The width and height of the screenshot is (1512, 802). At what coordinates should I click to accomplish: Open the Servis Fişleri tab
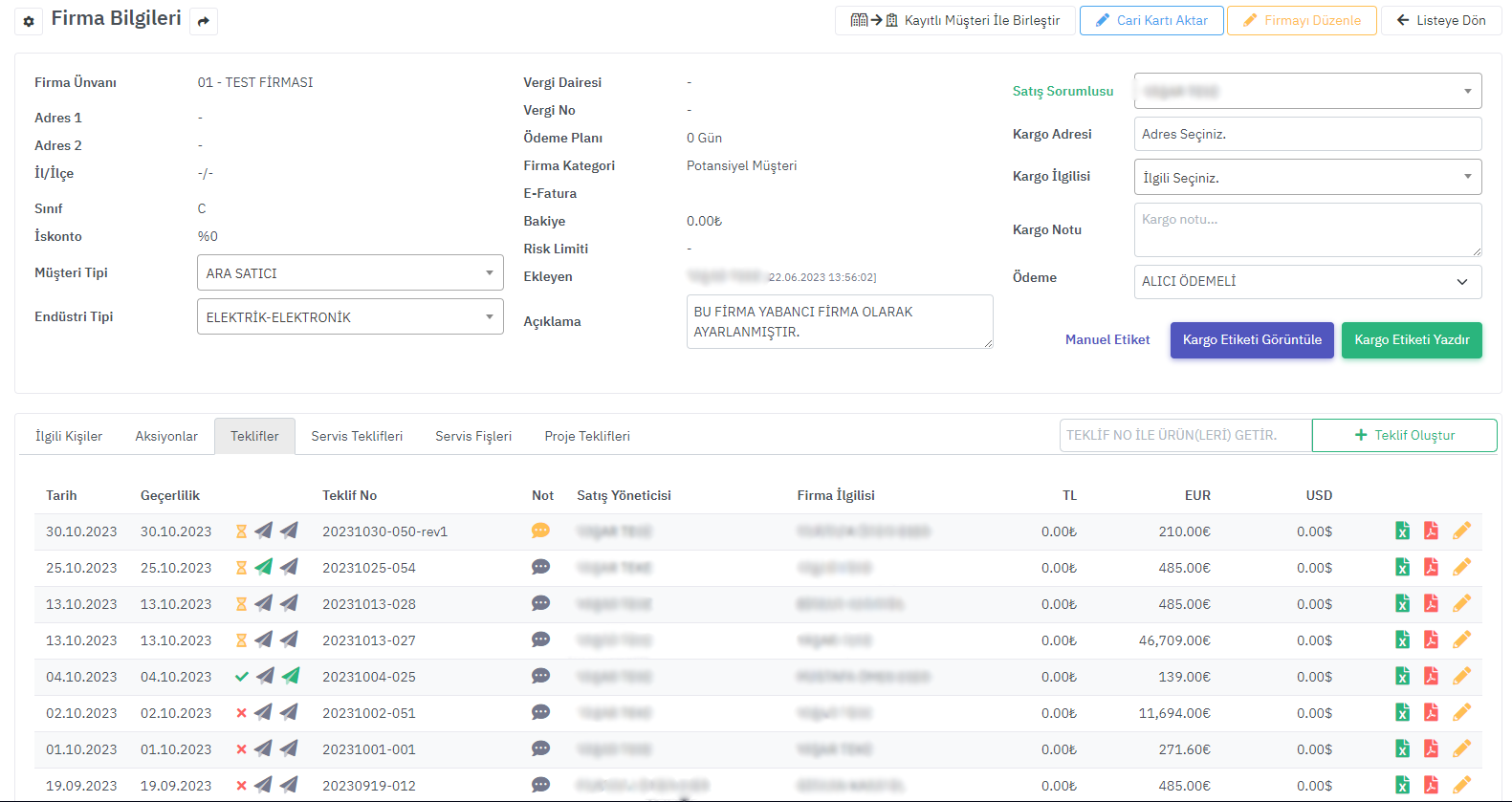point(473,437)
